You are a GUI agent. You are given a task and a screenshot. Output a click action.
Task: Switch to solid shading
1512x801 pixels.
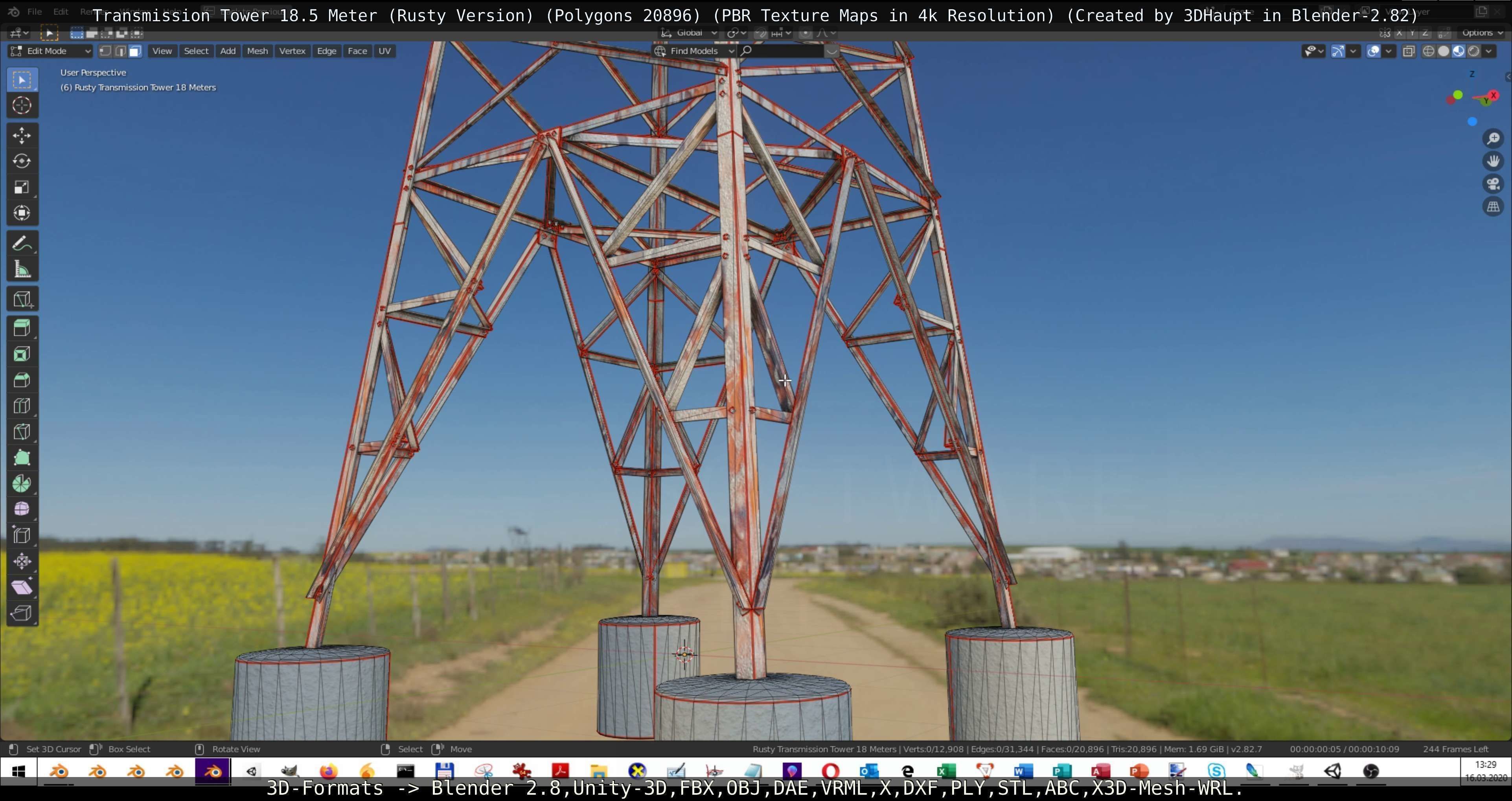(x=1443, y=51)
